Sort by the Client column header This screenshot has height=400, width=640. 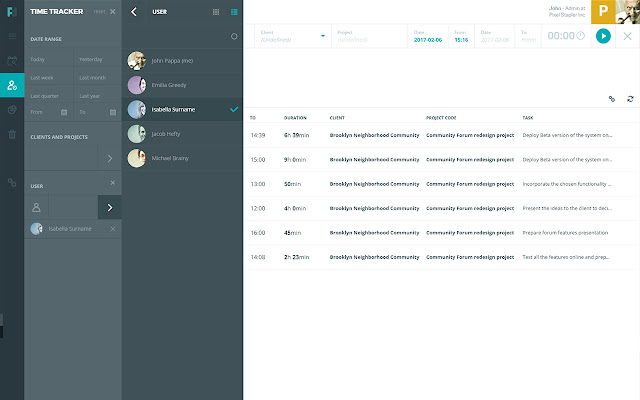click(x=337, y=118)
